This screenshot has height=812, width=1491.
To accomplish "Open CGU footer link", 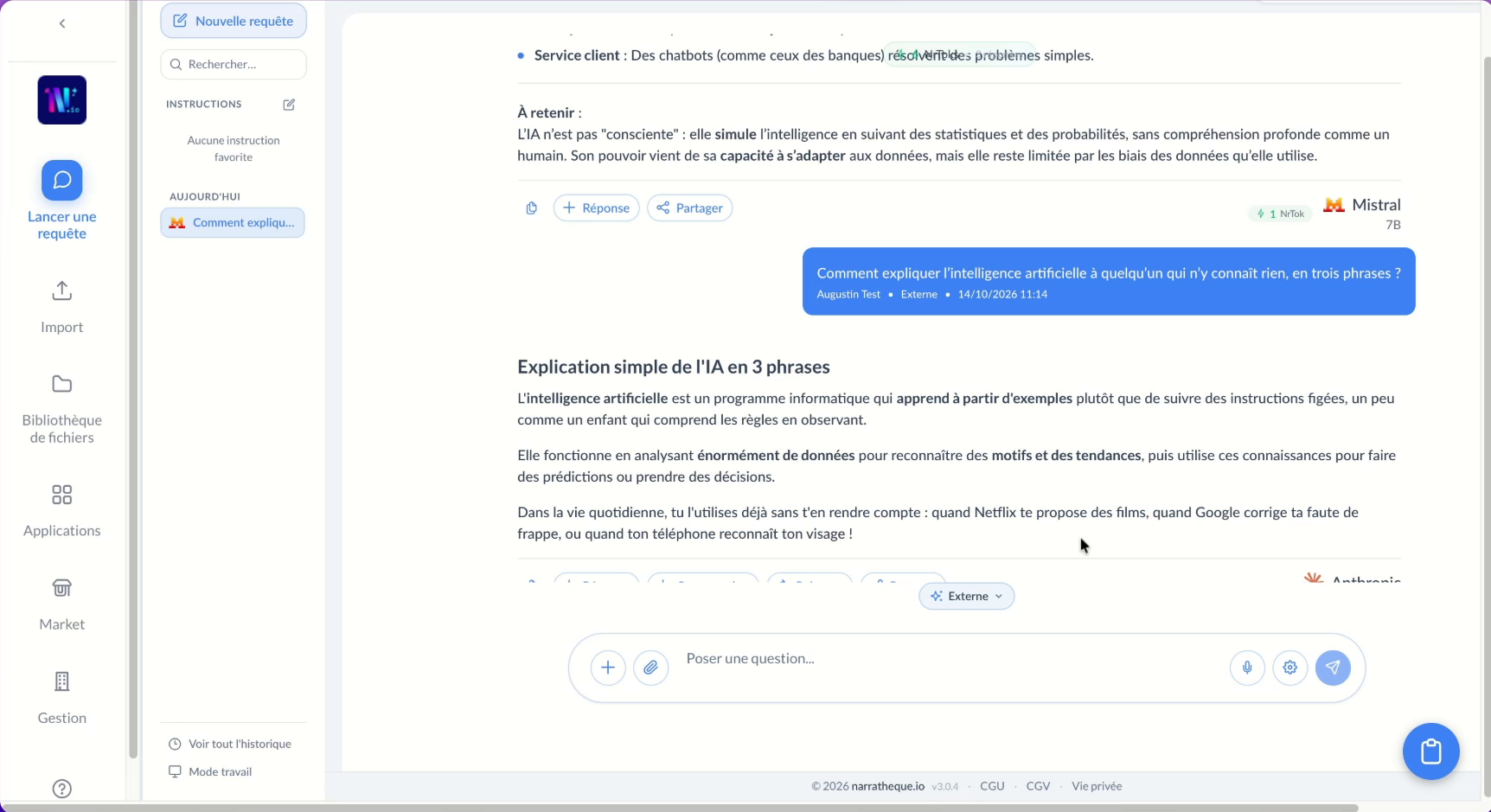I will (992, 786).
